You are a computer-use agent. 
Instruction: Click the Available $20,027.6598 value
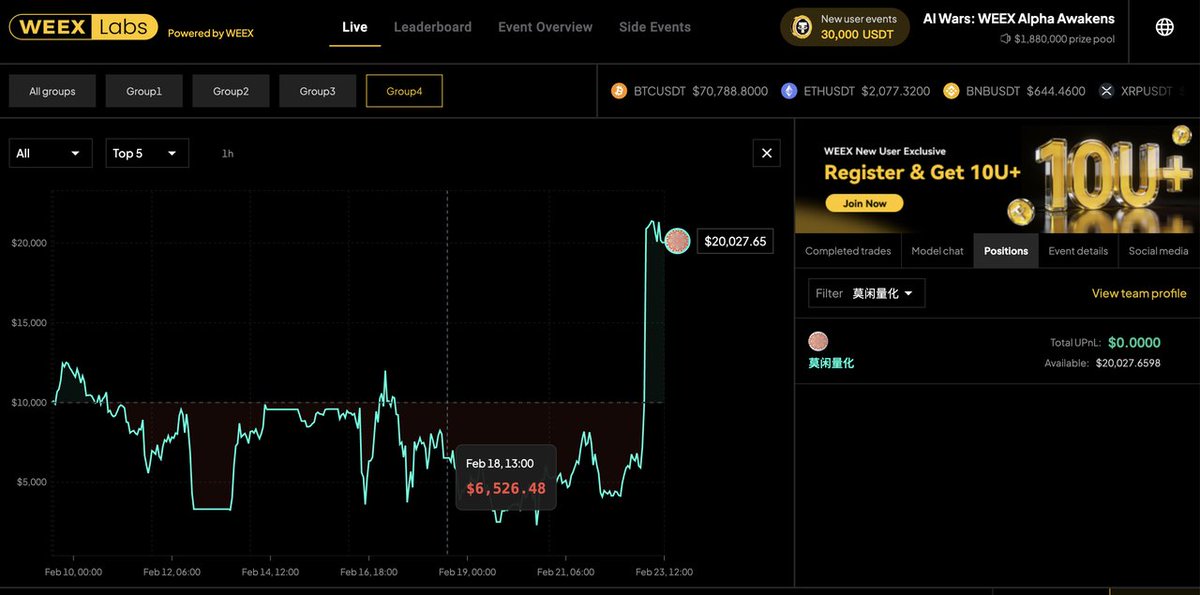point(1128,363)
